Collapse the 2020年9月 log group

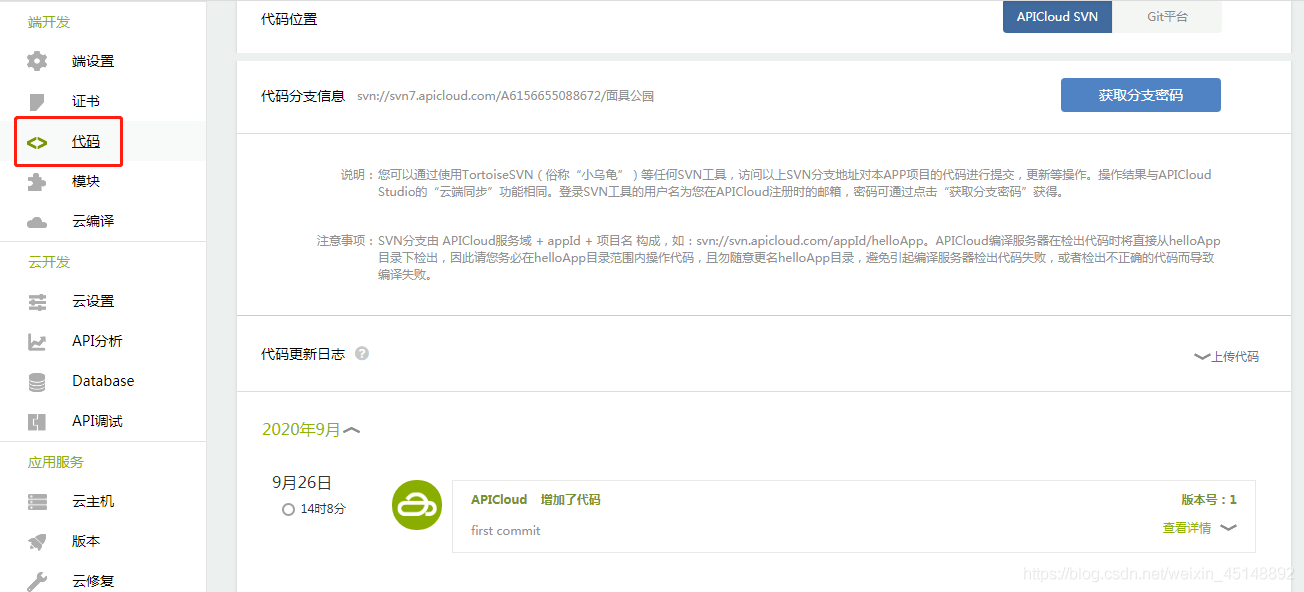tap(311, 430)
